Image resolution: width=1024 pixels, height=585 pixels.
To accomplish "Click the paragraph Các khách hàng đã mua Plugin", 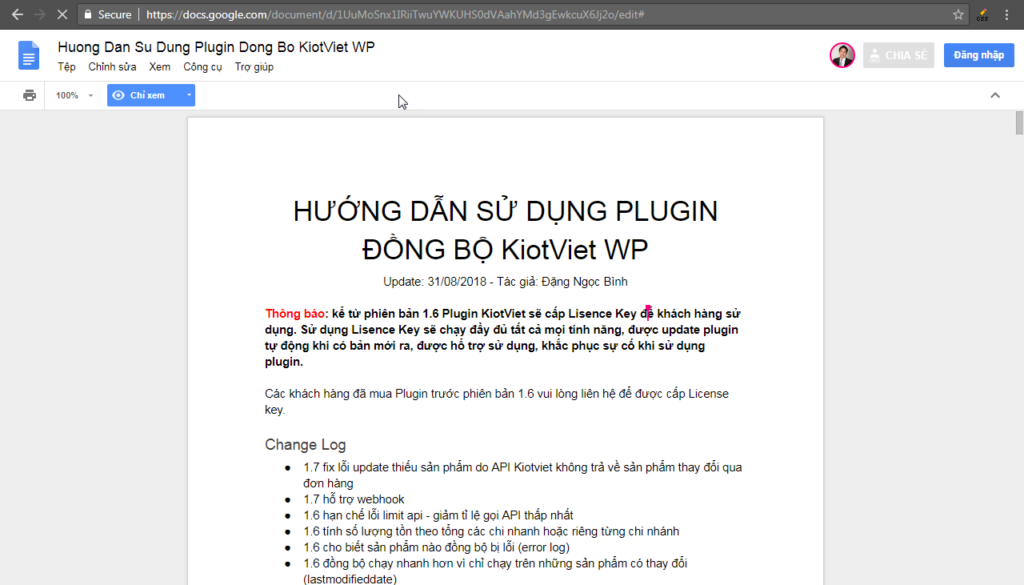I will coord(496,402).
